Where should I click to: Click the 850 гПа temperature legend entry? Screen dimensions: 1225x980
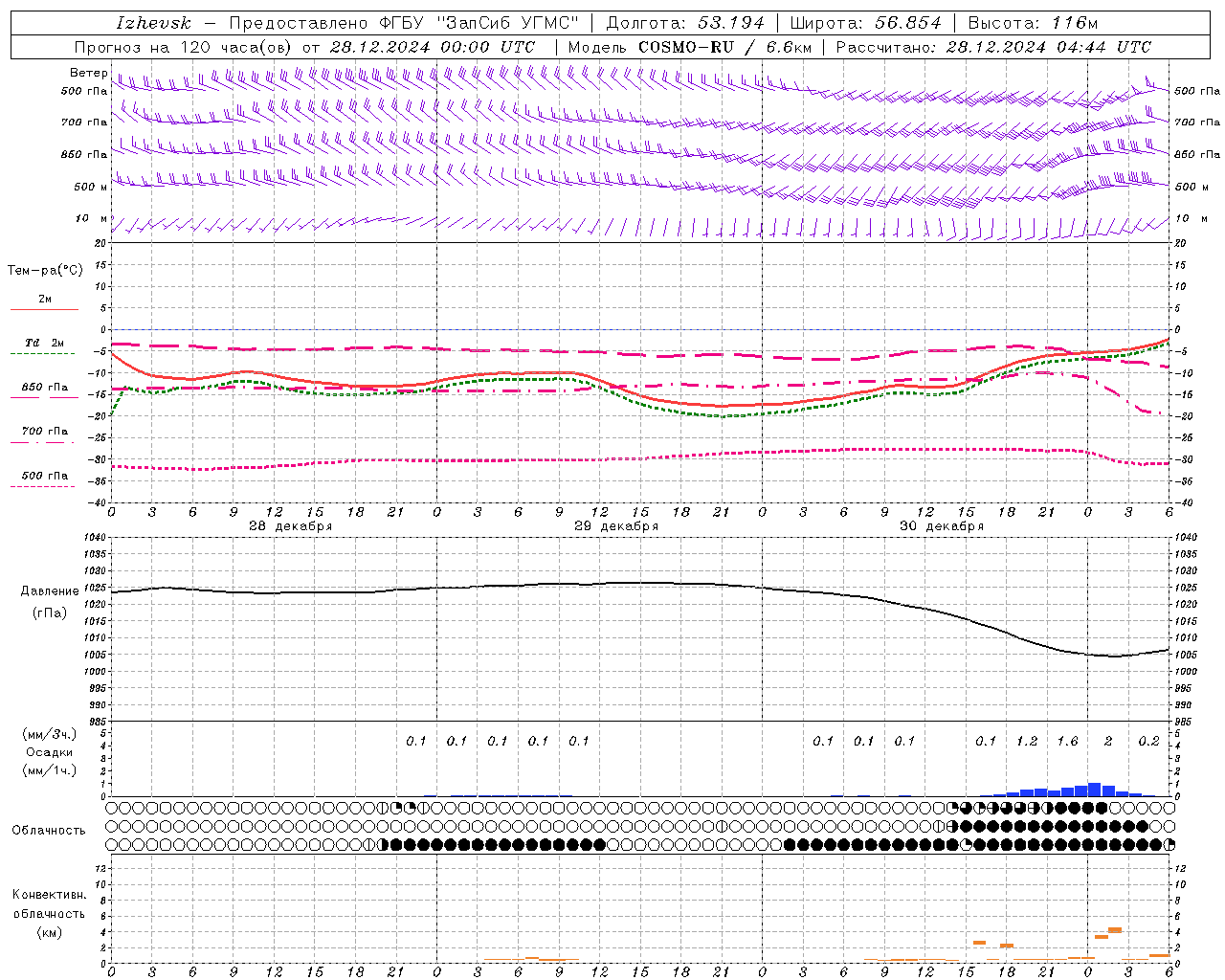tap(44, 388)
